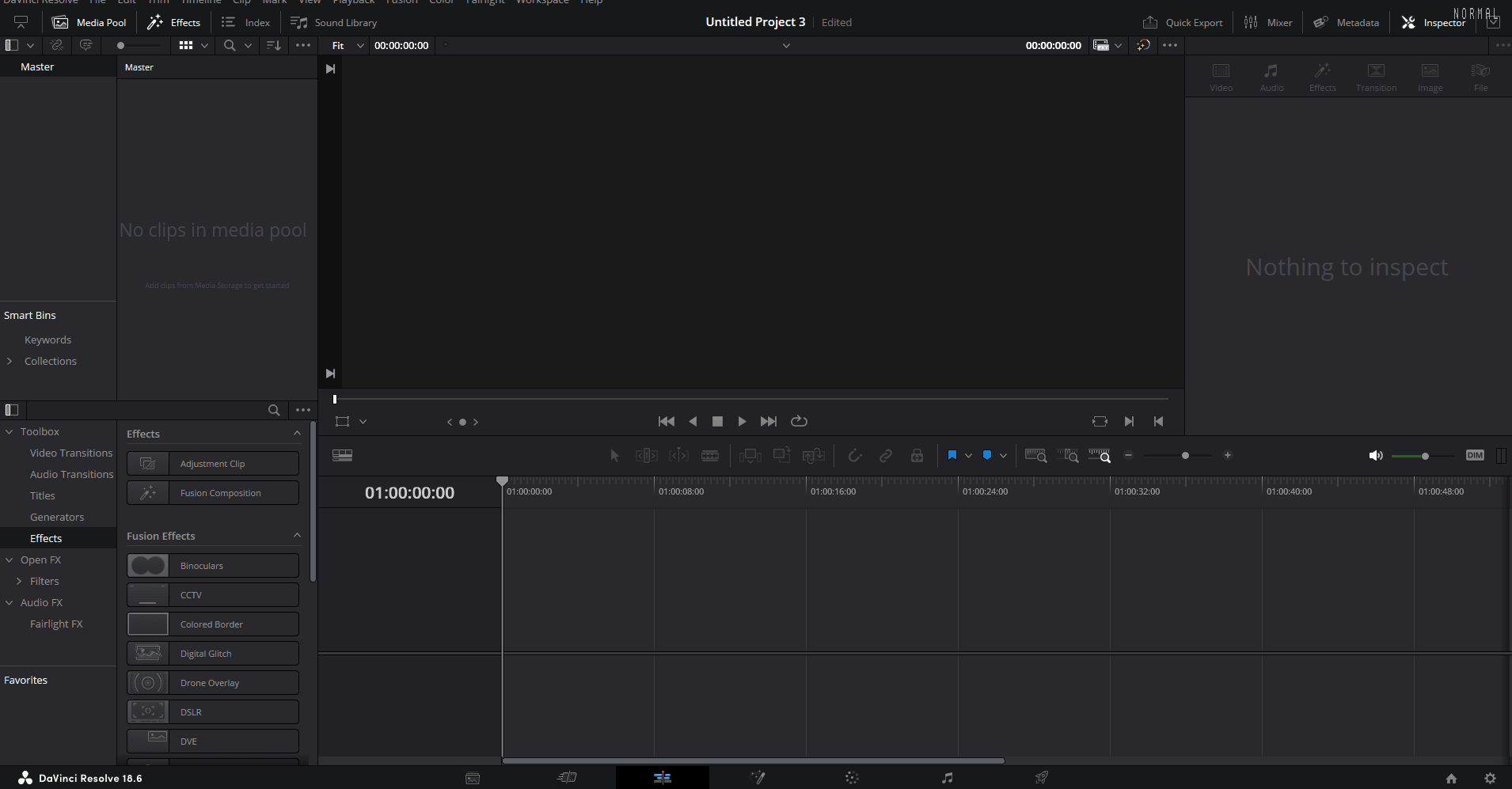Open the marker color dropdown
The width and height of the screenshot is (1512, 789).
pos(1003,455)
